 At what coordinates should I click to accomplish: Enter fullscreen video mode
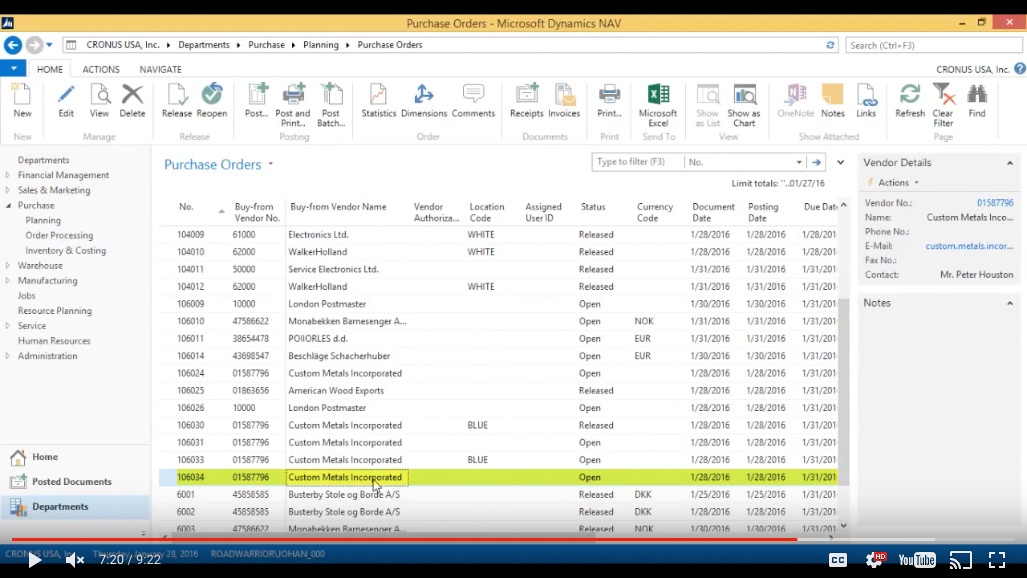[x=997, y=560]
